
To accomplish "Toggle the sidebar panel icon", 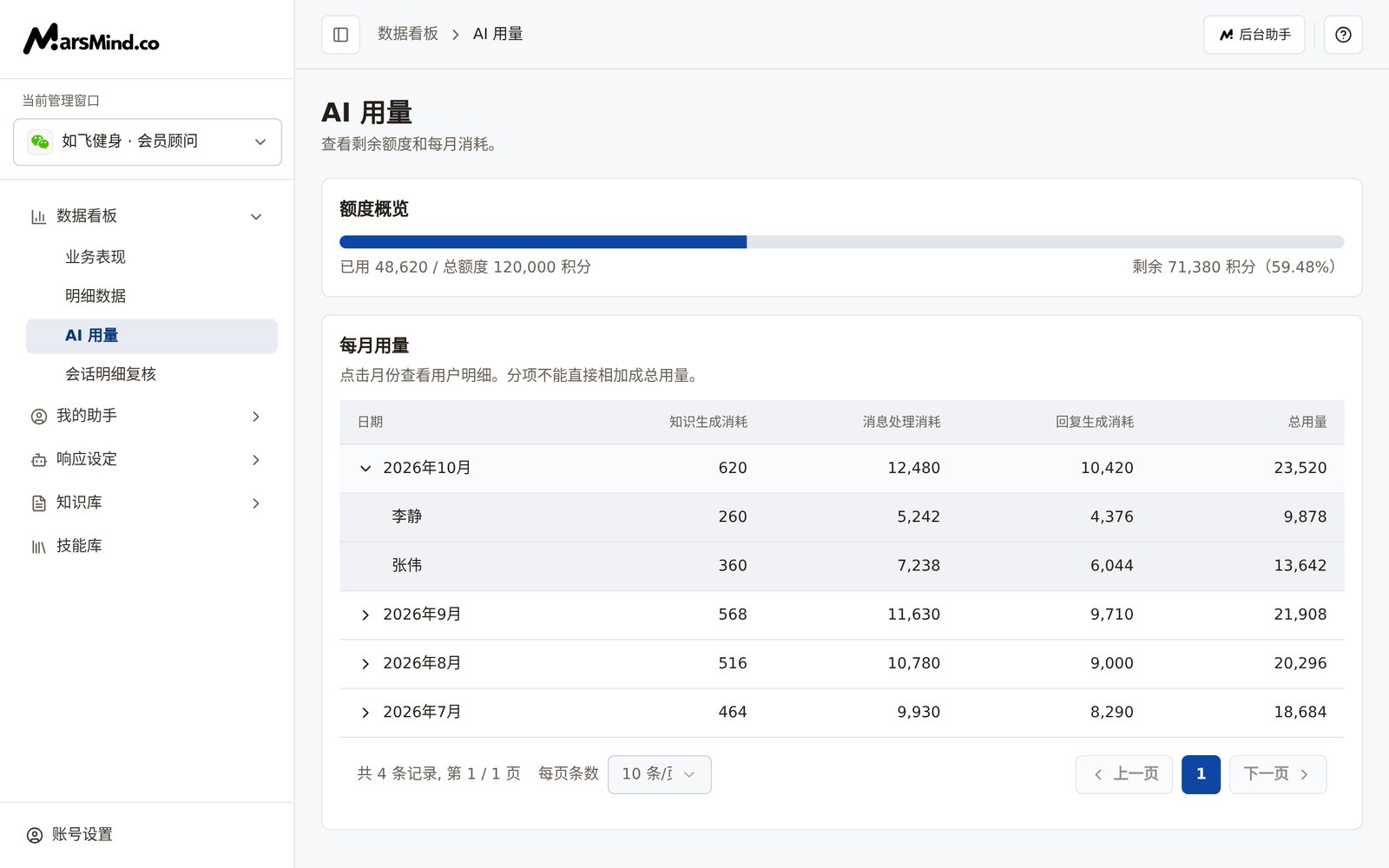I will (340, 35).
